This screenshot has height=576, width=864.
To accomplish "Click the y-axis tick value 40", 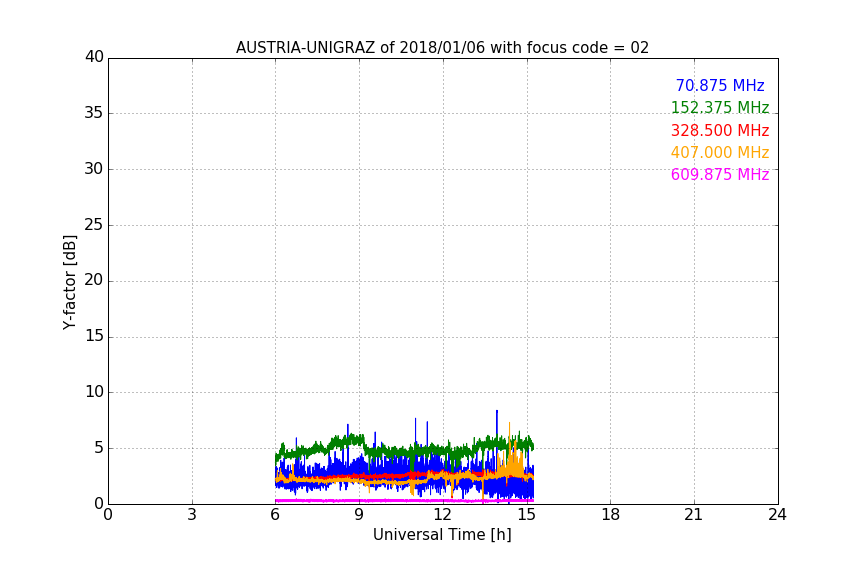I will coord(94,57).
